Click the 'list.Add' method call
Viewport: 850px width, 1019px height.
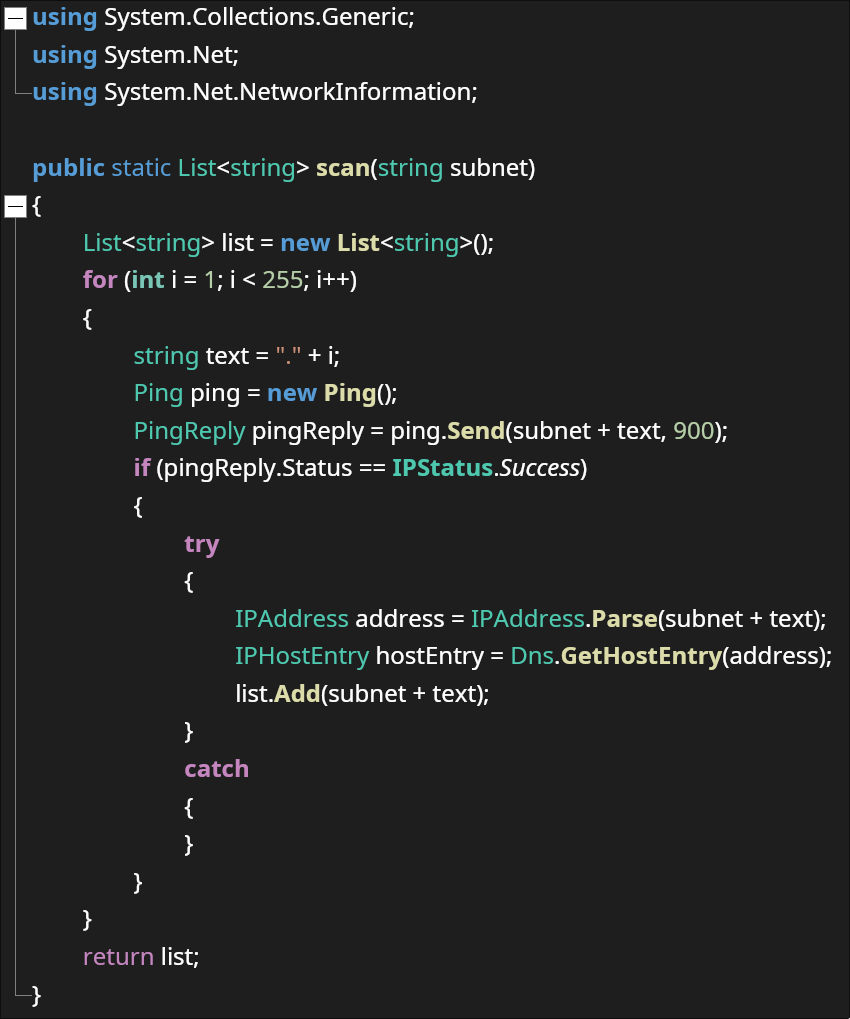point(277,694)
